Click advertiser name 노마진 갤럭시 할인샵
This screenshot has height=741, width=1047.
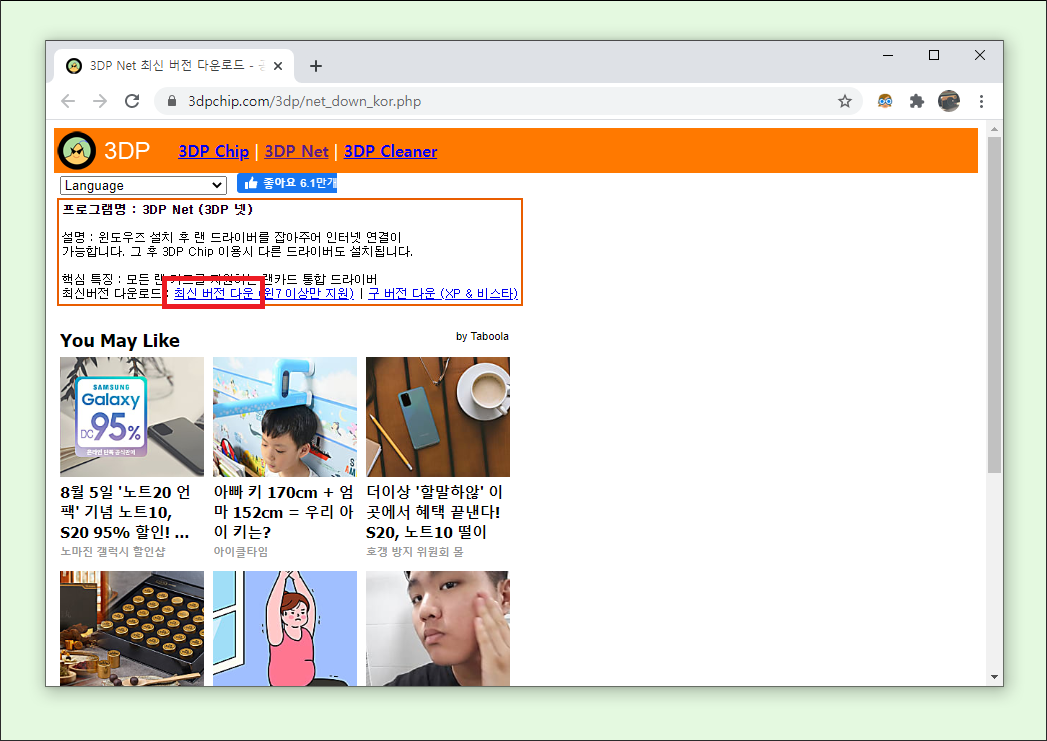pos(113,551)
